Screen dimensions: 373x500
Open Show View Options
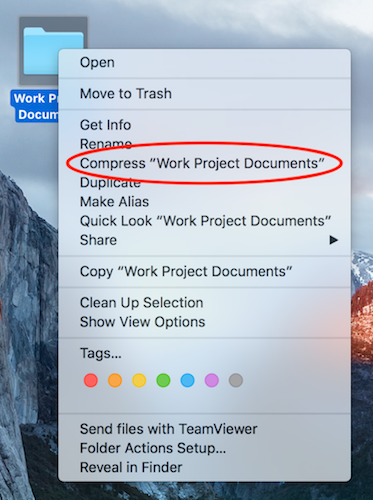pyautogui.click(x=204, y=322)
